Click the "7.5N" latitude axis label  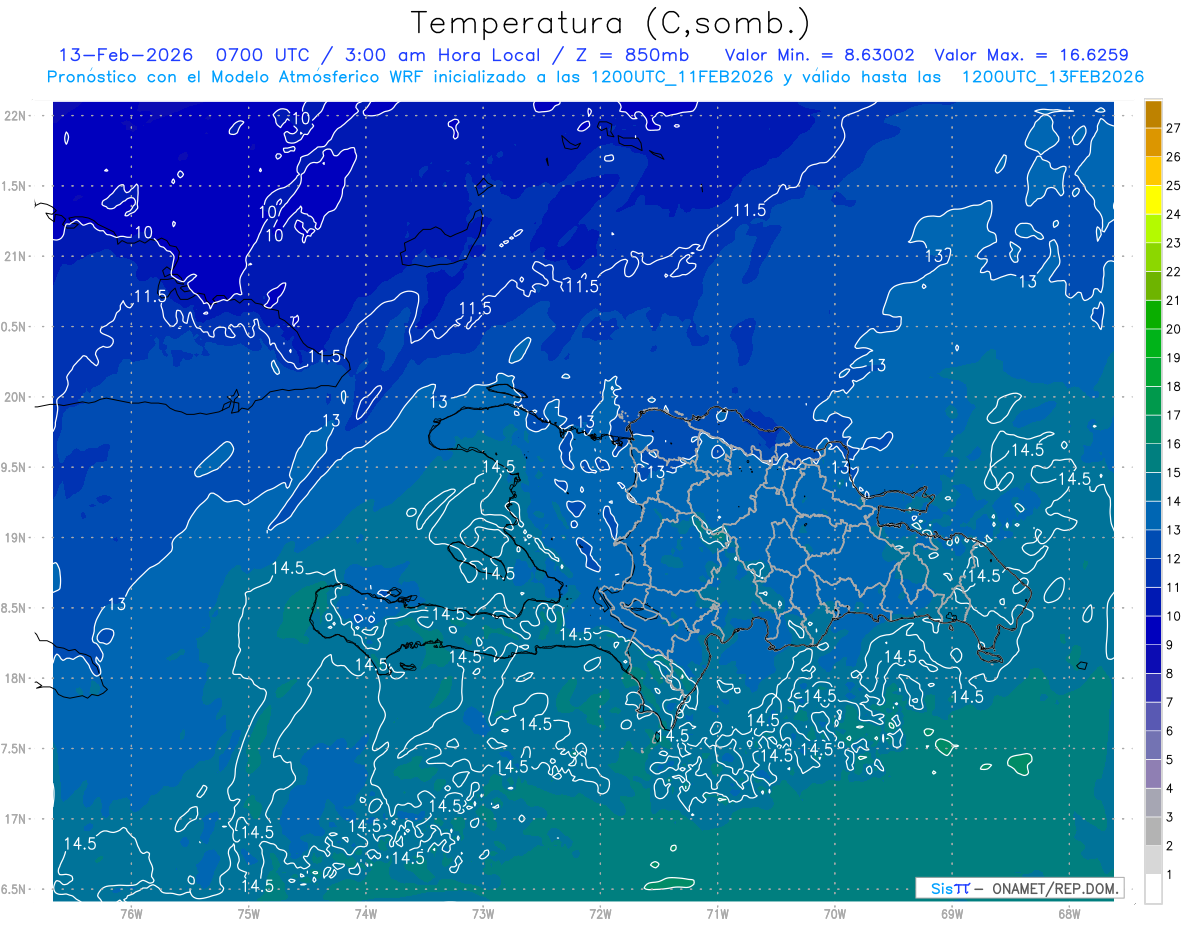15,749
